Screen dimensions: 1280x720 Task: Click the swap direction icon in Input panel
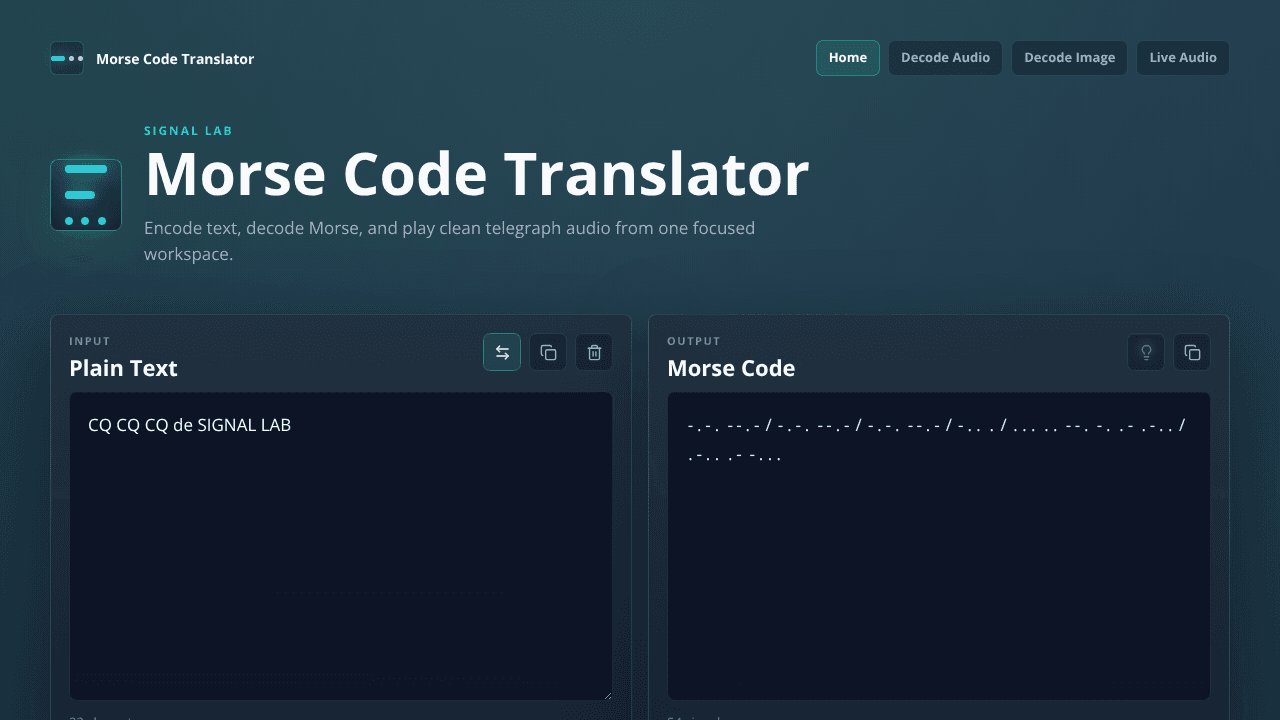pos(502,352)
